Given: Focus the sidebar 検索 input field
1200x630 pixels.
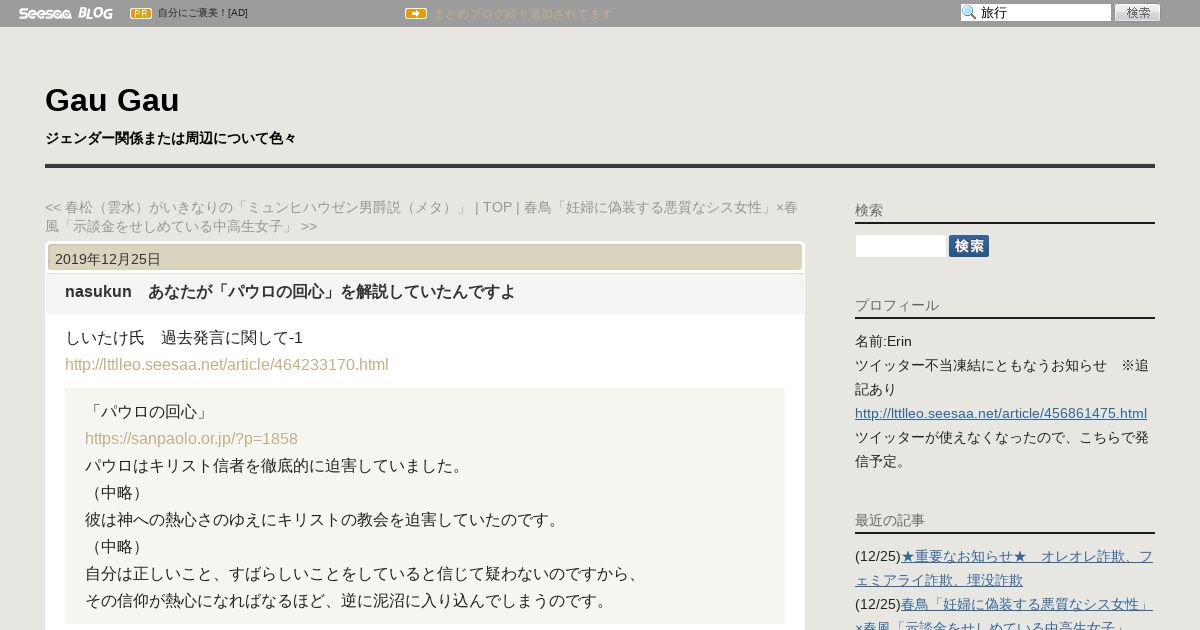Looking at the screenshot, I should click(x=901, y=246).
